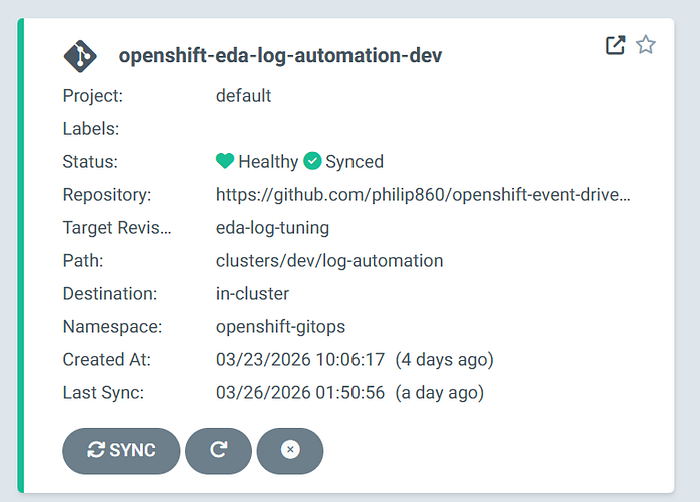Sync the application with SYNC button

tap(121, 451)
